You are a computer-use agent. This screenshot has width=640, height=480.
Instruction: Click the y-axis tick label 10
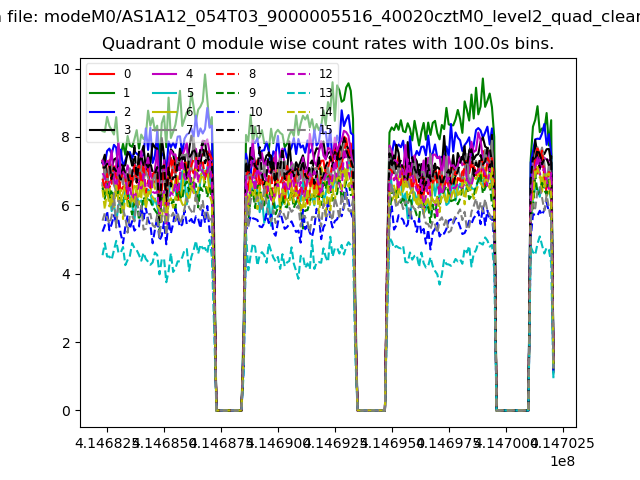click(61, 68)
